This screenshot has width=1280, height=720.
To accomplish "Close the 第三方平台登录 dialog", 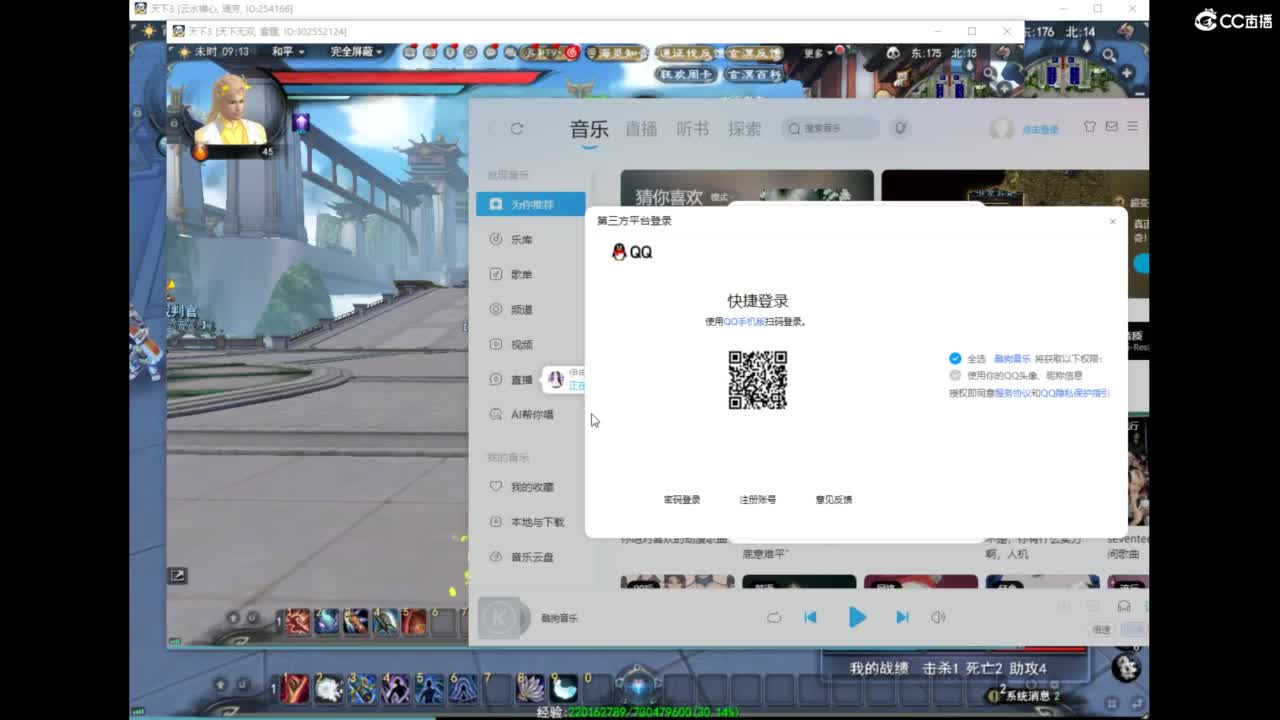I will pyautogui.click(x=1112, y=221).
